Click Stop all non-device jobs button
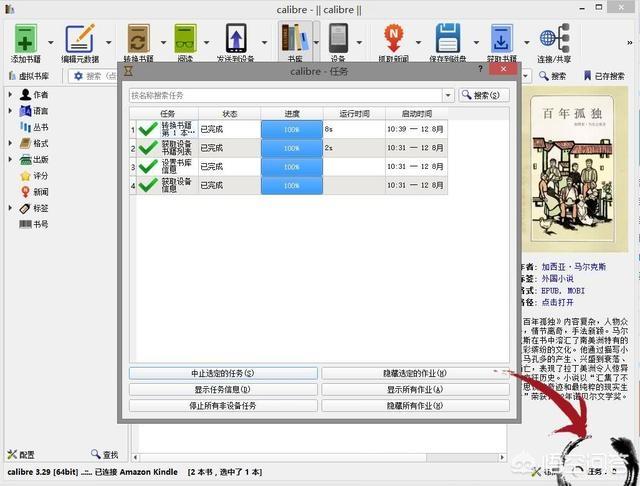The image size is (640, 486). click(x=223, y=406)
